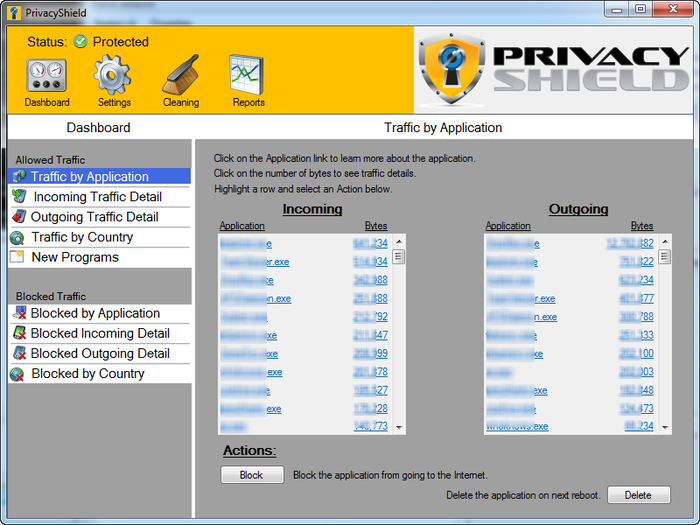Click Incoming bytes link ending 999
The image size is (700, 525).
pyautogui.click(x=371, y=354)
